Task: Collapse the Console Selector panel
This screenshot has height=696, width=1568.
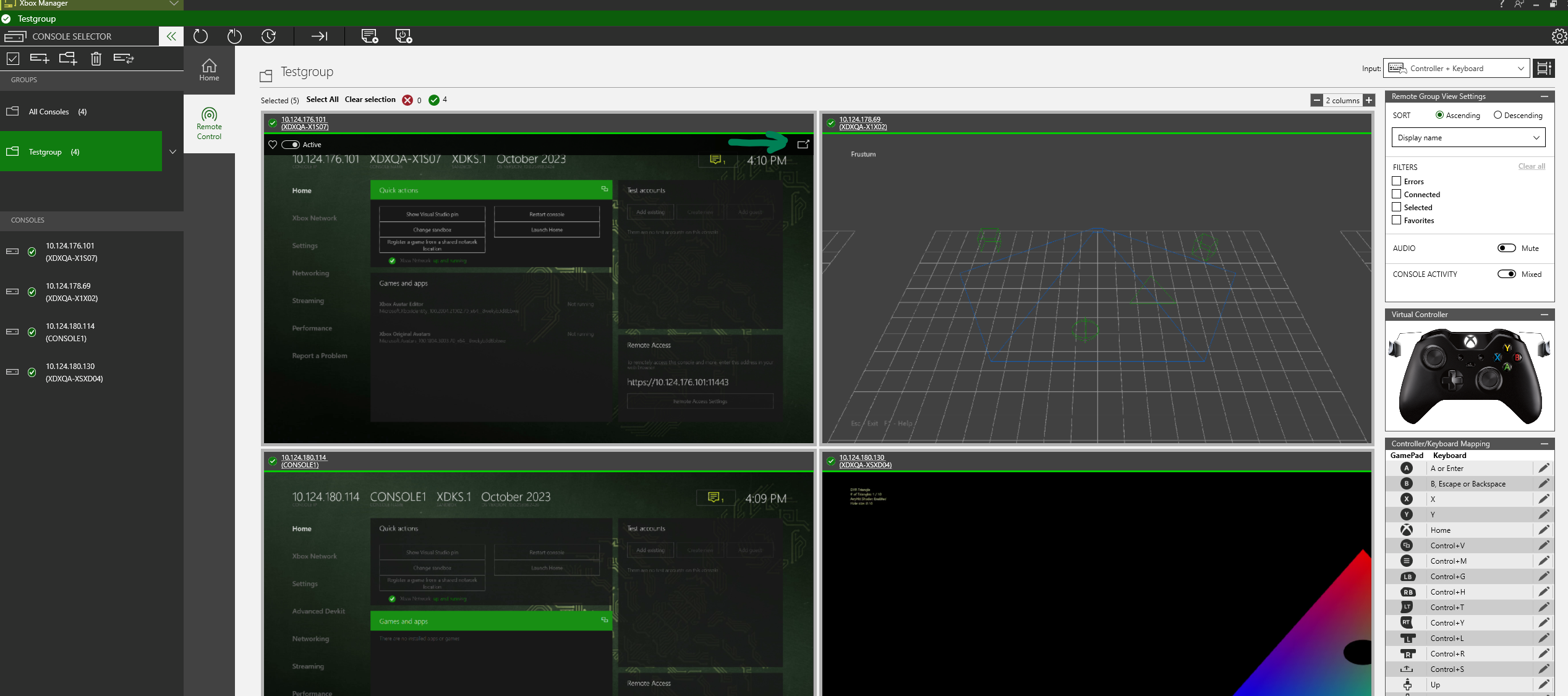Action: pos(171,36)
